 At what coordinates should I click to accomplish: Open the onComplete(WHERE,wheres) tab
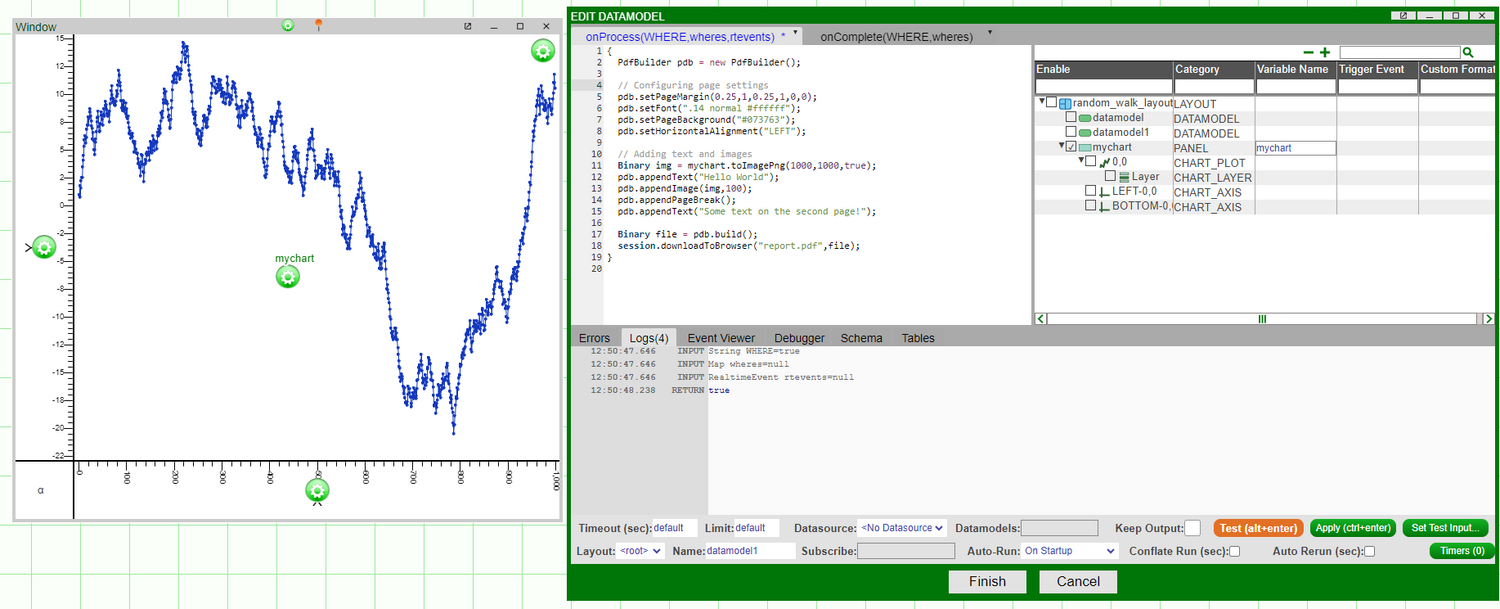click(x=896, y=36)
